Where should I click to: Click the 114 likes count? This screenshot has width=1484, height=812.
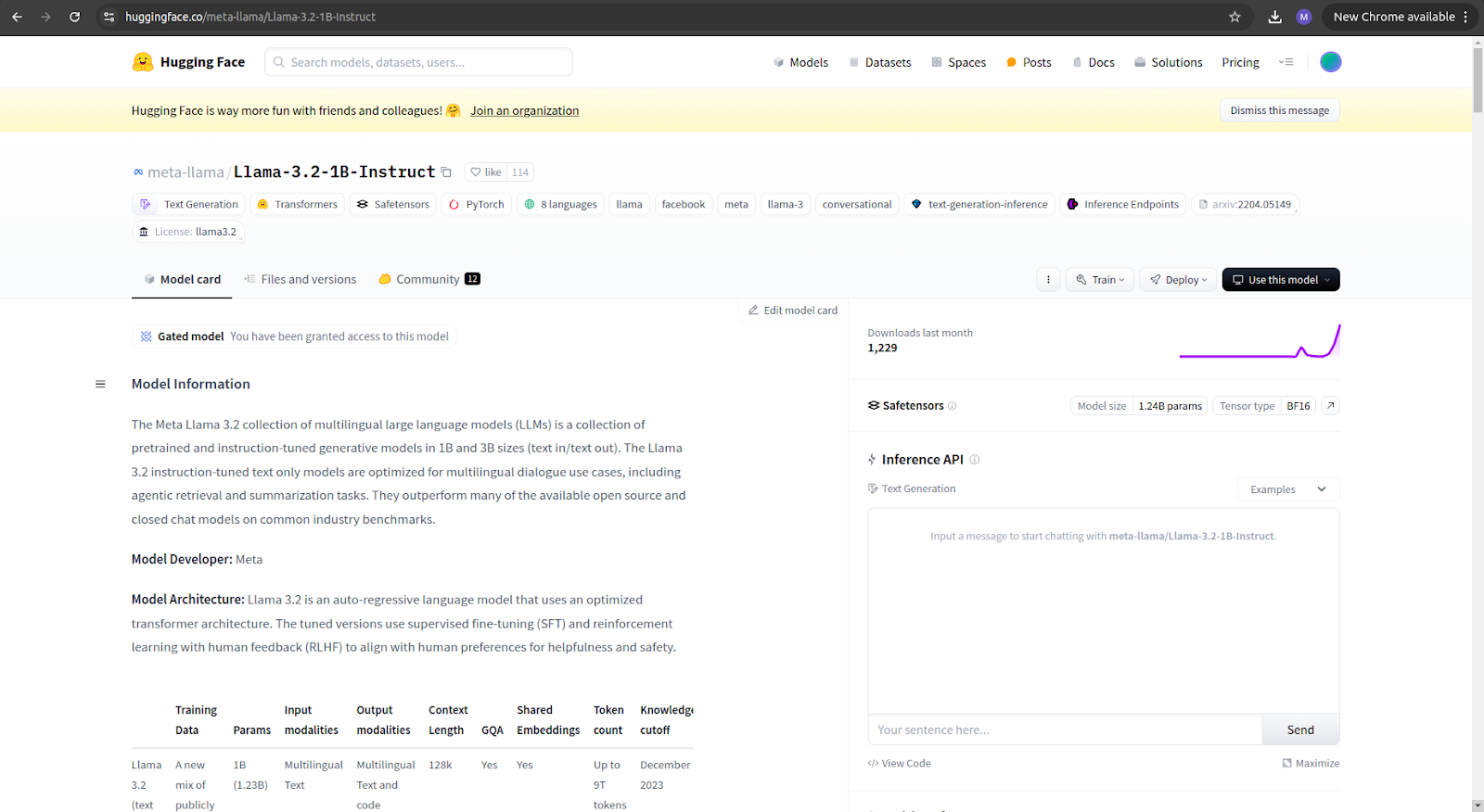point(520,172)
